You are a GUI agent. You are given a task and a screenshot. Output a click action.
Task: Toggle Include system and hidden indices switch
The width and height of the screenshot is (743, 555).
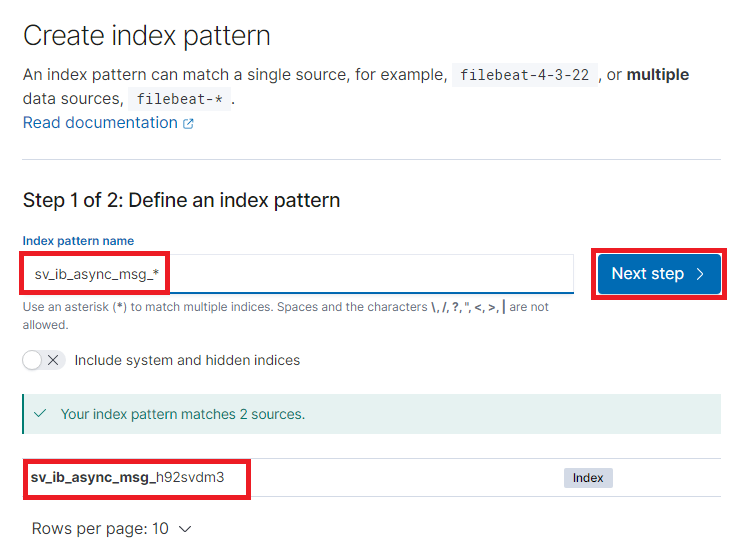tap(44, 360)
